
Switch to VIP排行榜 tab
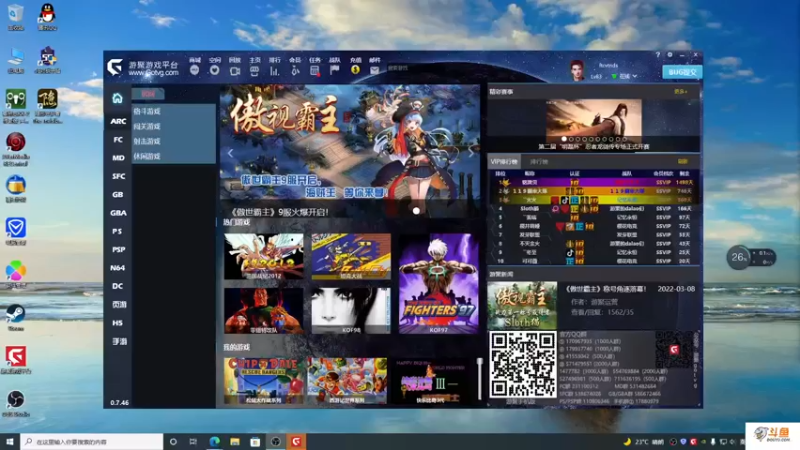[x=504, y=162]
